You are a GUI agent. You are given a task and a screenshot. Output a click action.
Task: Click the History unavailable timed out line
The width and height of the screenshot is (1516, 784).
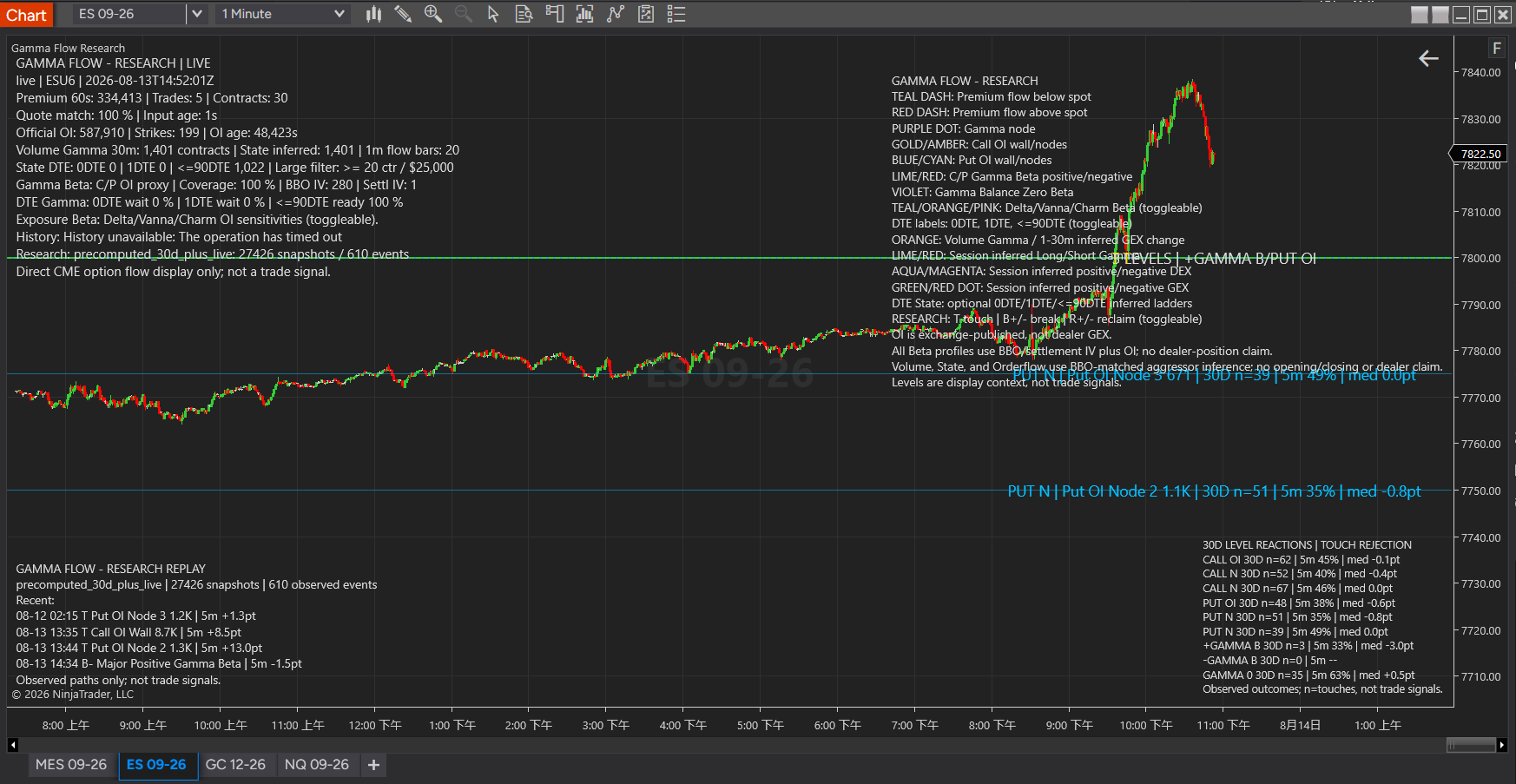tap(179, 237)
